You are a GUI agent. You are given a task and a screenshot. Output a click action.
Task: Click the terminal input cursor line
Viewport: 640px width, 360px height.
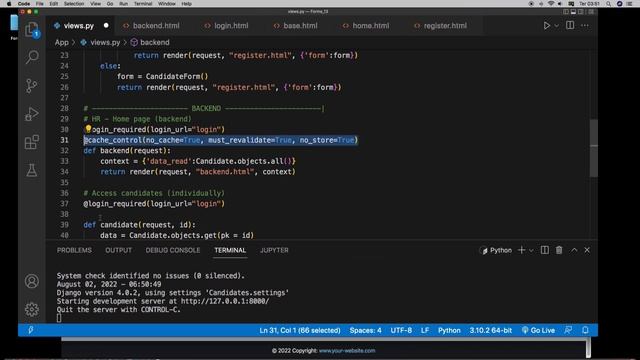(59, 318)
